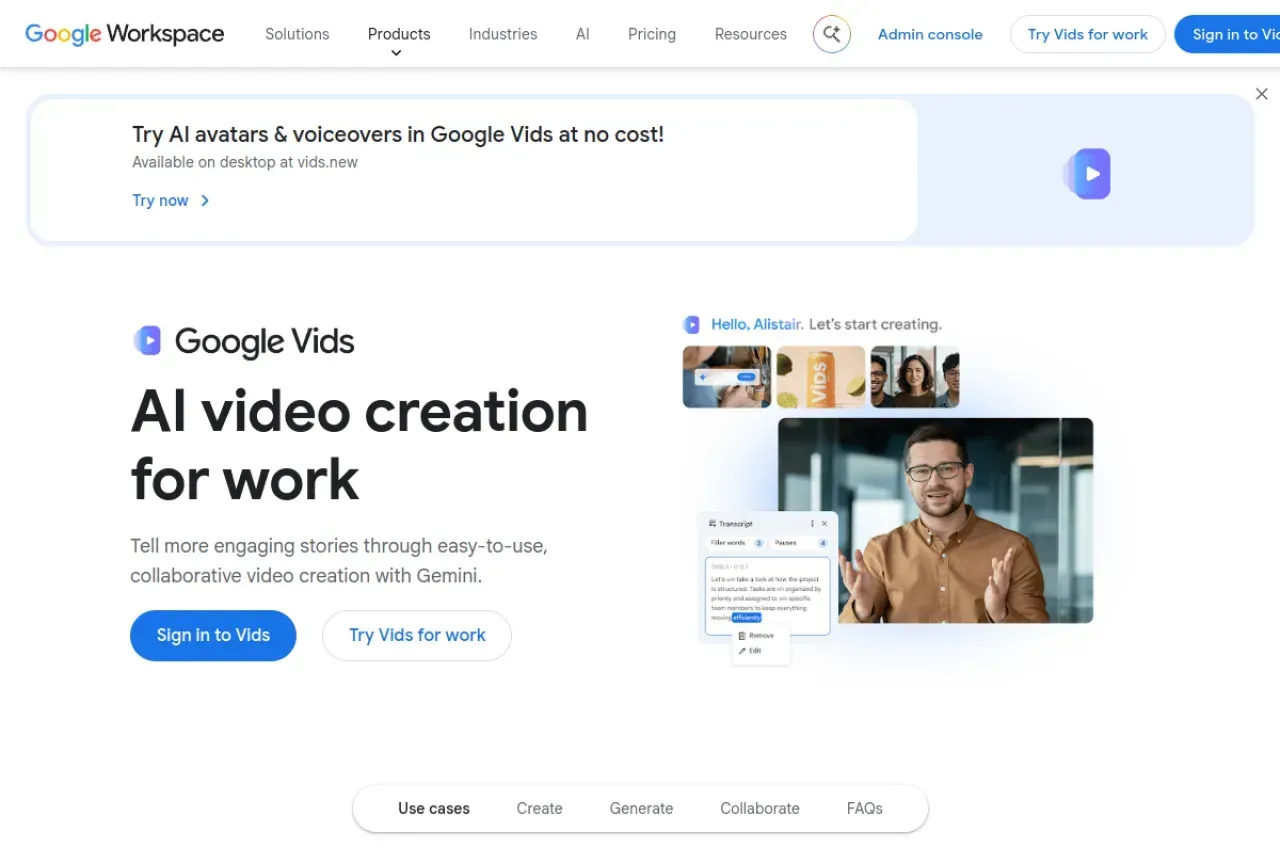Click the orange Vids can thumbnail
Screen dimensions: 1280x853
point(821,377)
